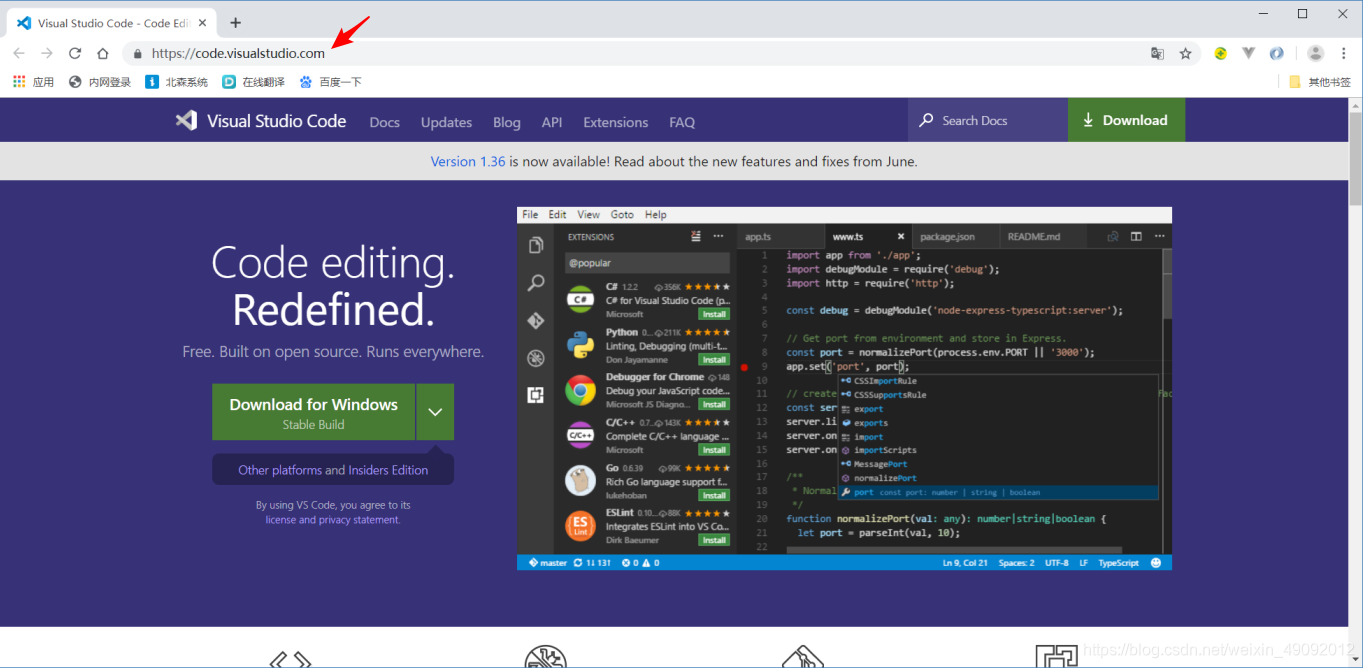
Task: Open the FAQ navigation item
Action: [x=682, y=122]
